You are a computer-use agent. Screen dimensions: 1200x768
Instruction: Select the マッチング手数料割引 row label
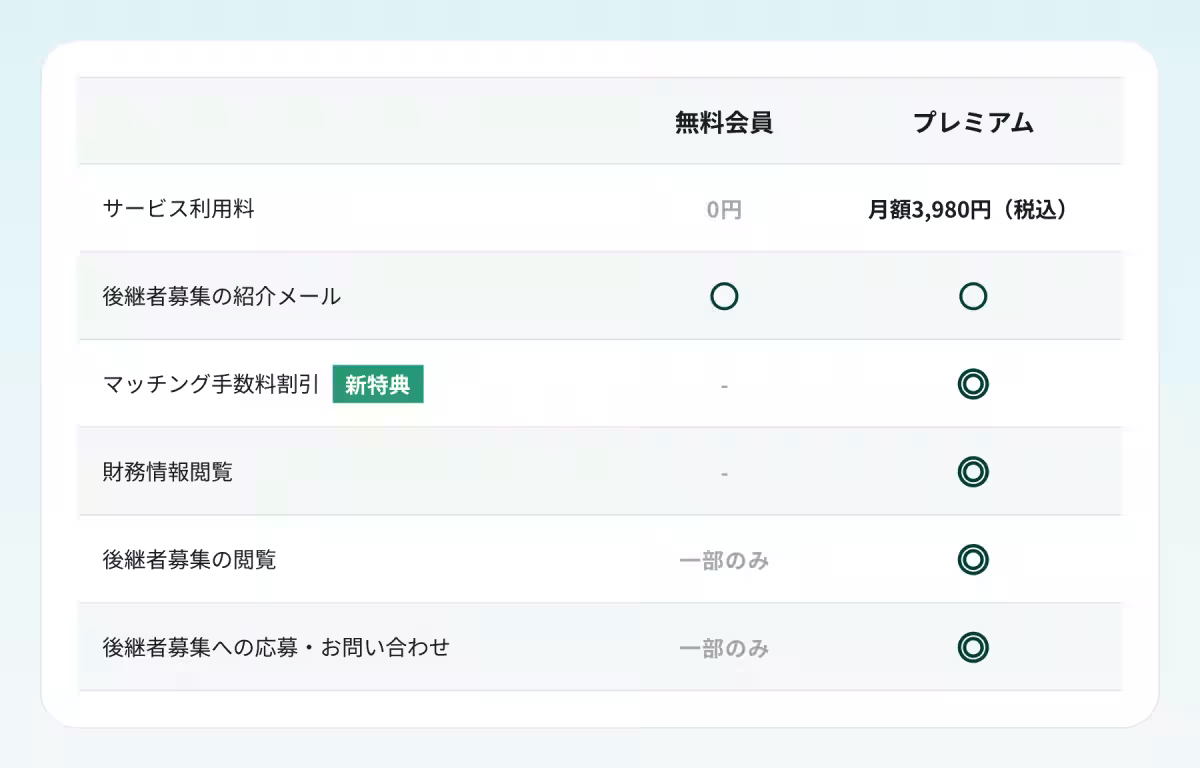click(210, 384)
